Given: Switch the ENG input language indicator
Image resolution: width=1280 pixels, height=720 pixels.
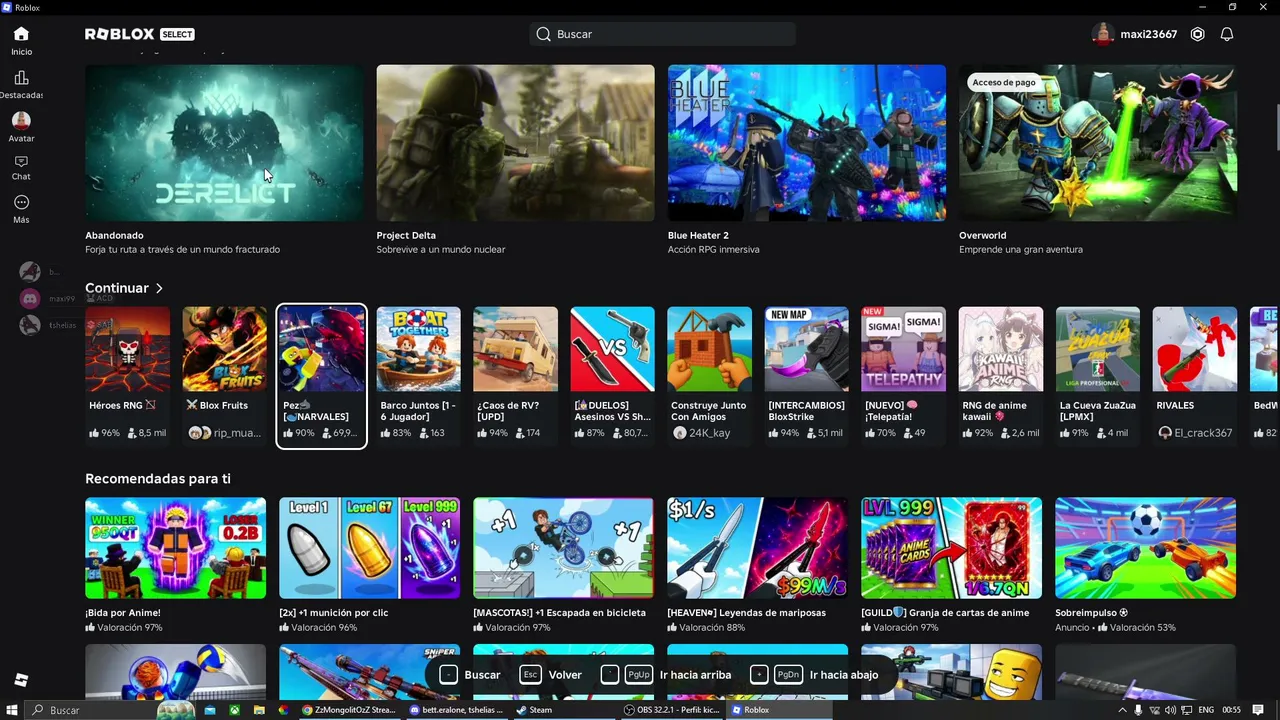Looking at the screenshot, I should point(1207,710).
